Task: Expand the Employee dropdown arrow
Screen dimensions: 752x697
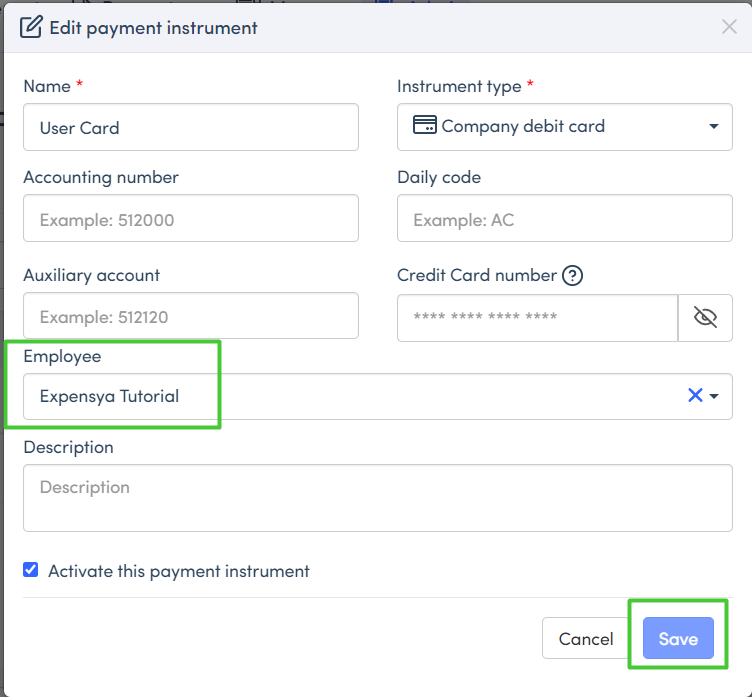Action: (714, 397)
